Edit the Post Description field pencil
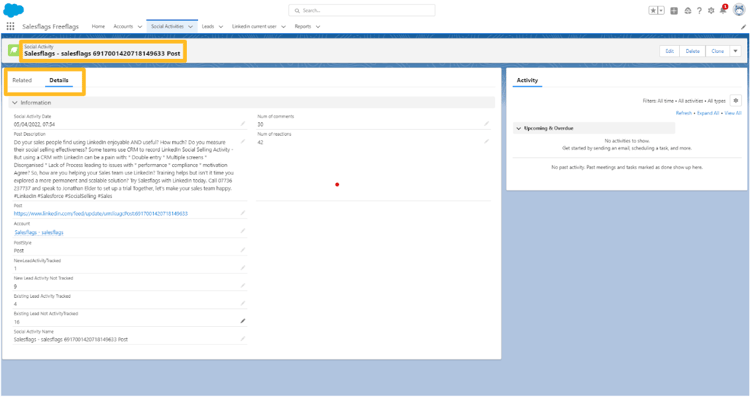The image size is (750, 397). tap(243, 141)
